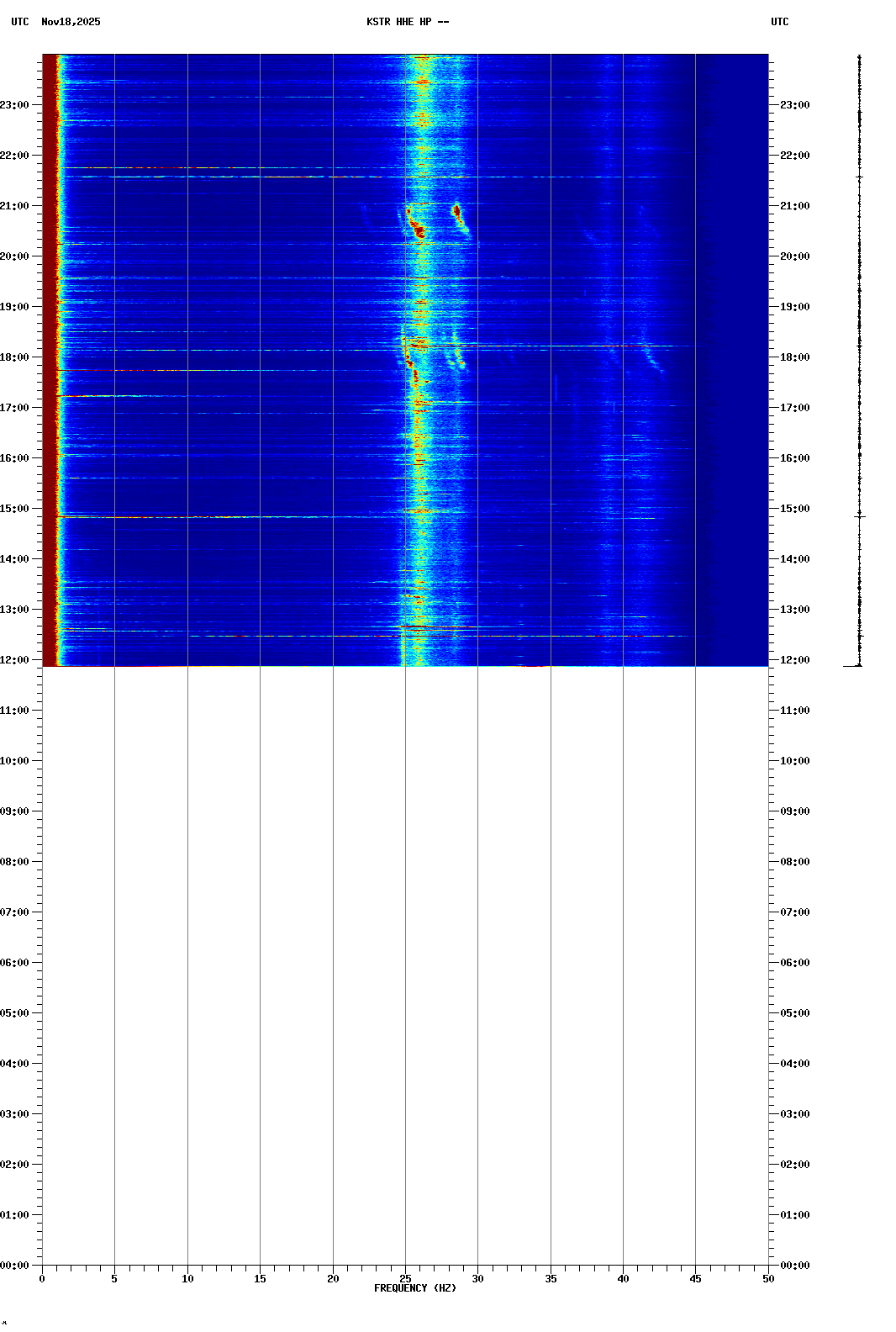Select 15:00 on the left time axis
This screenshot has height=1332, width=896.
(14, 509)
